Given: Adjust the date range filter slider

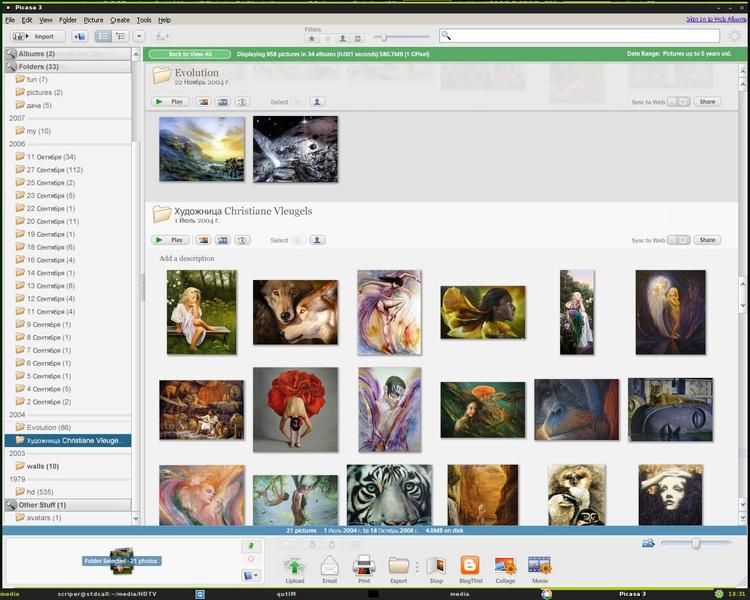Looking at the screenshot, I should click(x=383, y=37).
